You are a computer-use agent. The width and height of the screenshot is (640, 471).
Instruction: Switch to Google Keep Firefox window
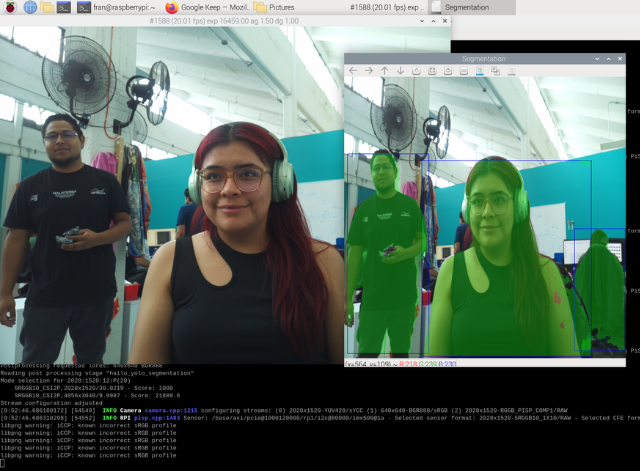coord(208,7)
